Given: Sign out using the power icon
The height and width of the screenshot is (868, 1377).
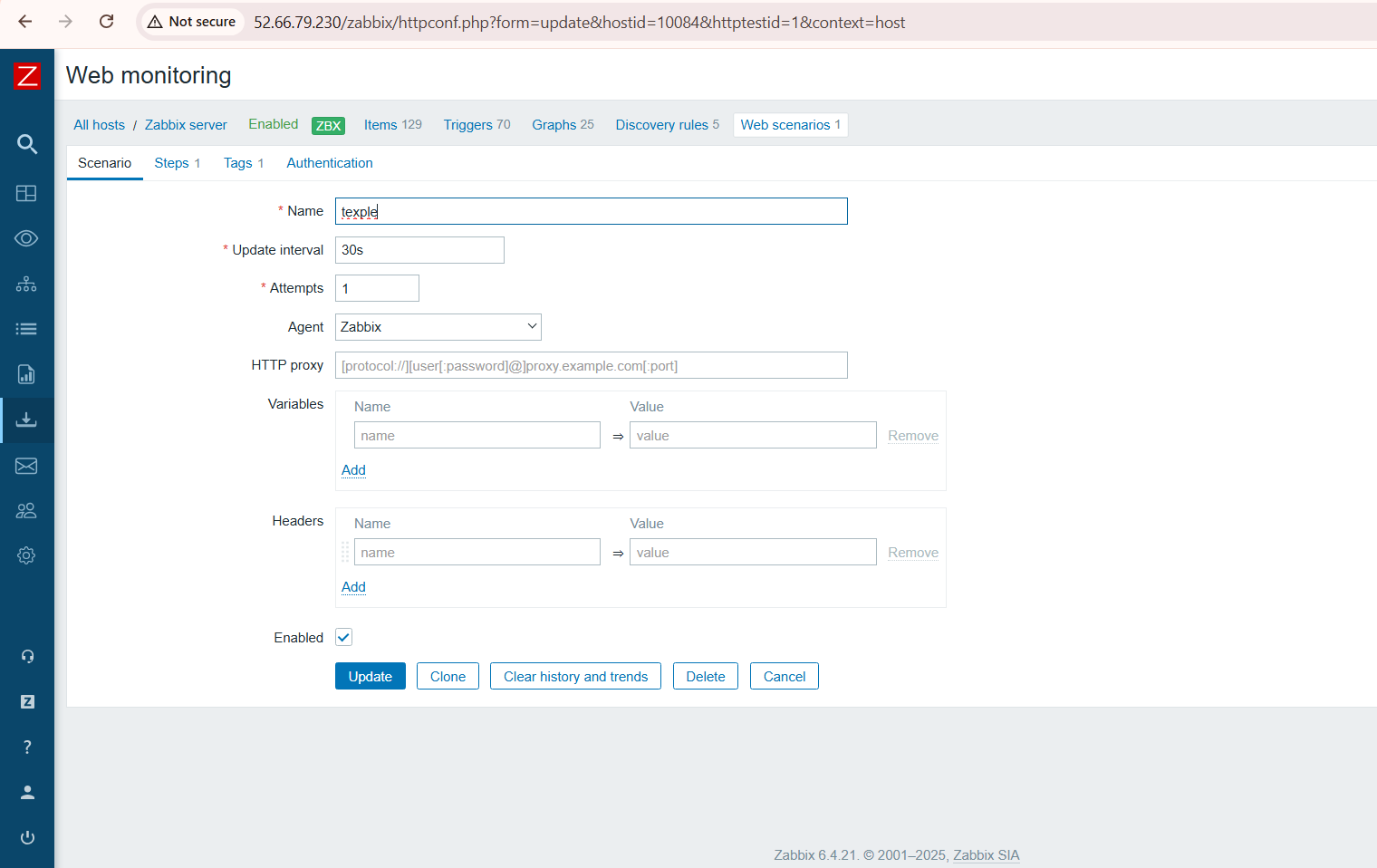Looking at the screenshot, I should [27, 837].
